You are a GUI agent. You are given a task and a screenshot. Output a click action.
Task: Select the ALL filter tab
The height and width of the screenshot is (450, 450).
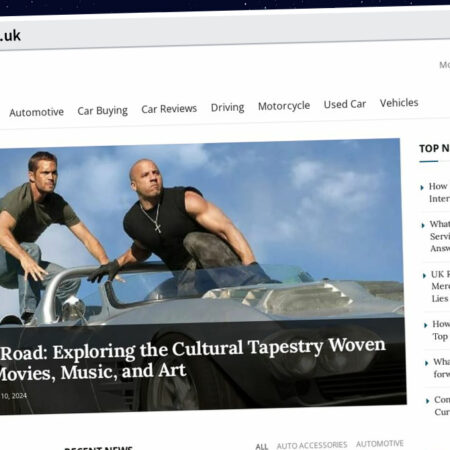[x=262, y=446]
